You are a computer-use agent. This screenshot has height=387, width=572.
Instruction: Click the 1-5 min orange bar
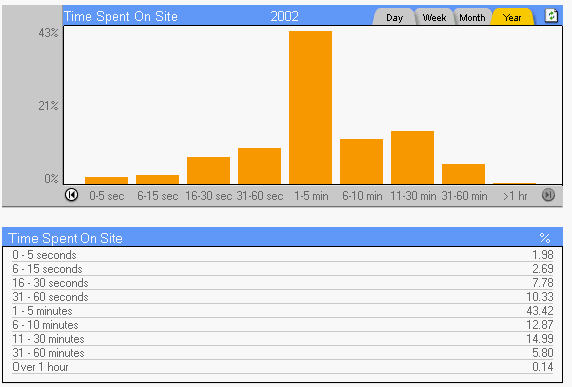tap(310, 108)
